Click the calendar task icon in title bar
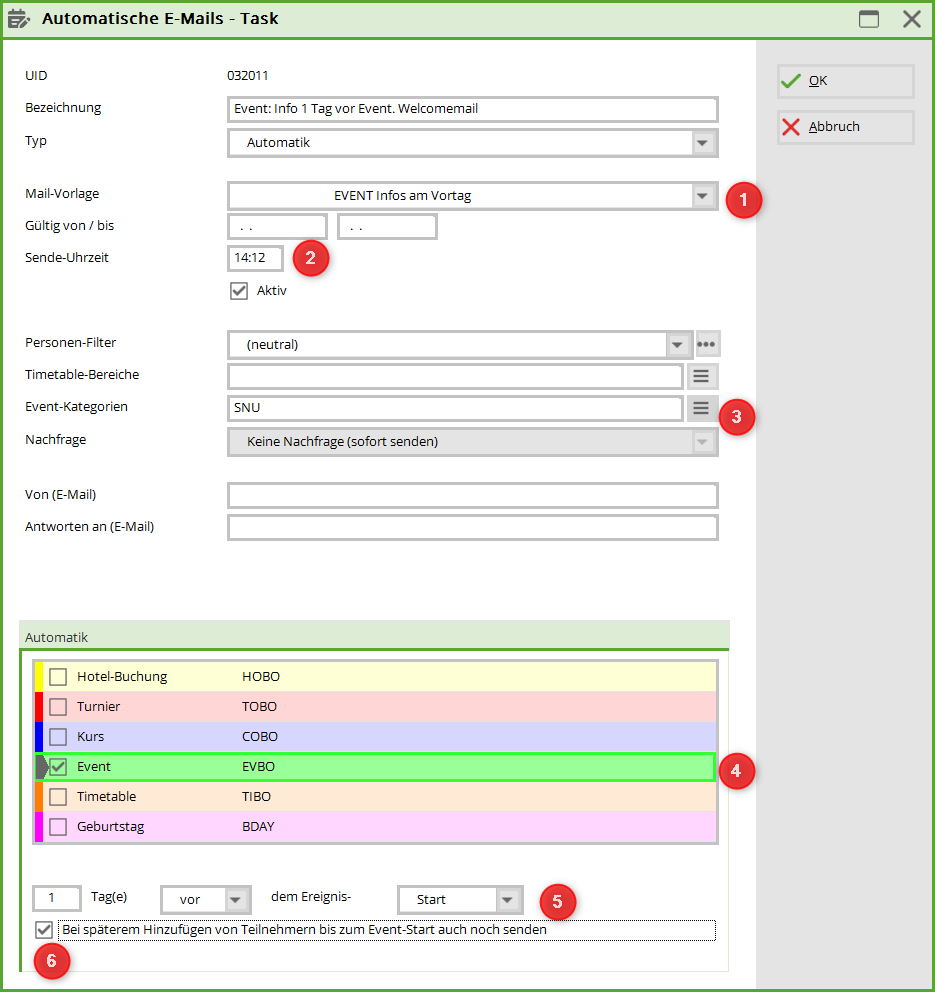This screenshot has width=935, height=992. coord(19,19)
